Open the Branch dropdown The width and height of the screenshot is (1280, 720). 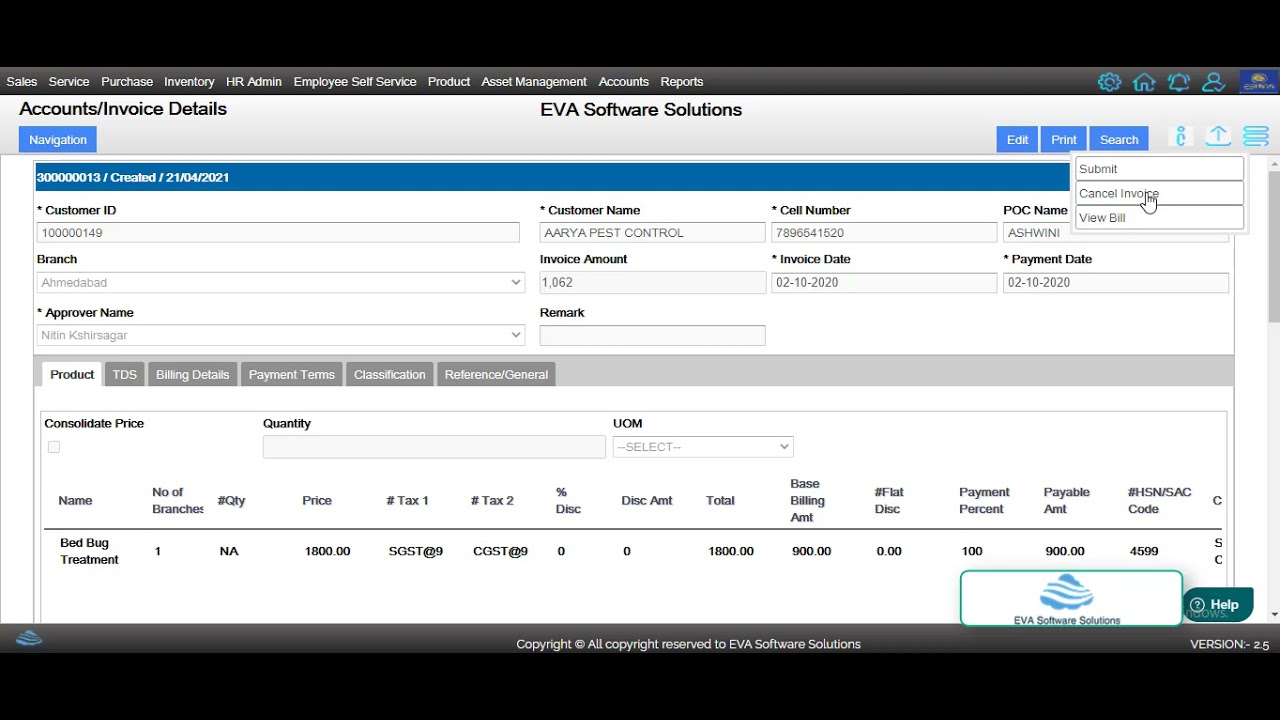(x=280, y=282)
